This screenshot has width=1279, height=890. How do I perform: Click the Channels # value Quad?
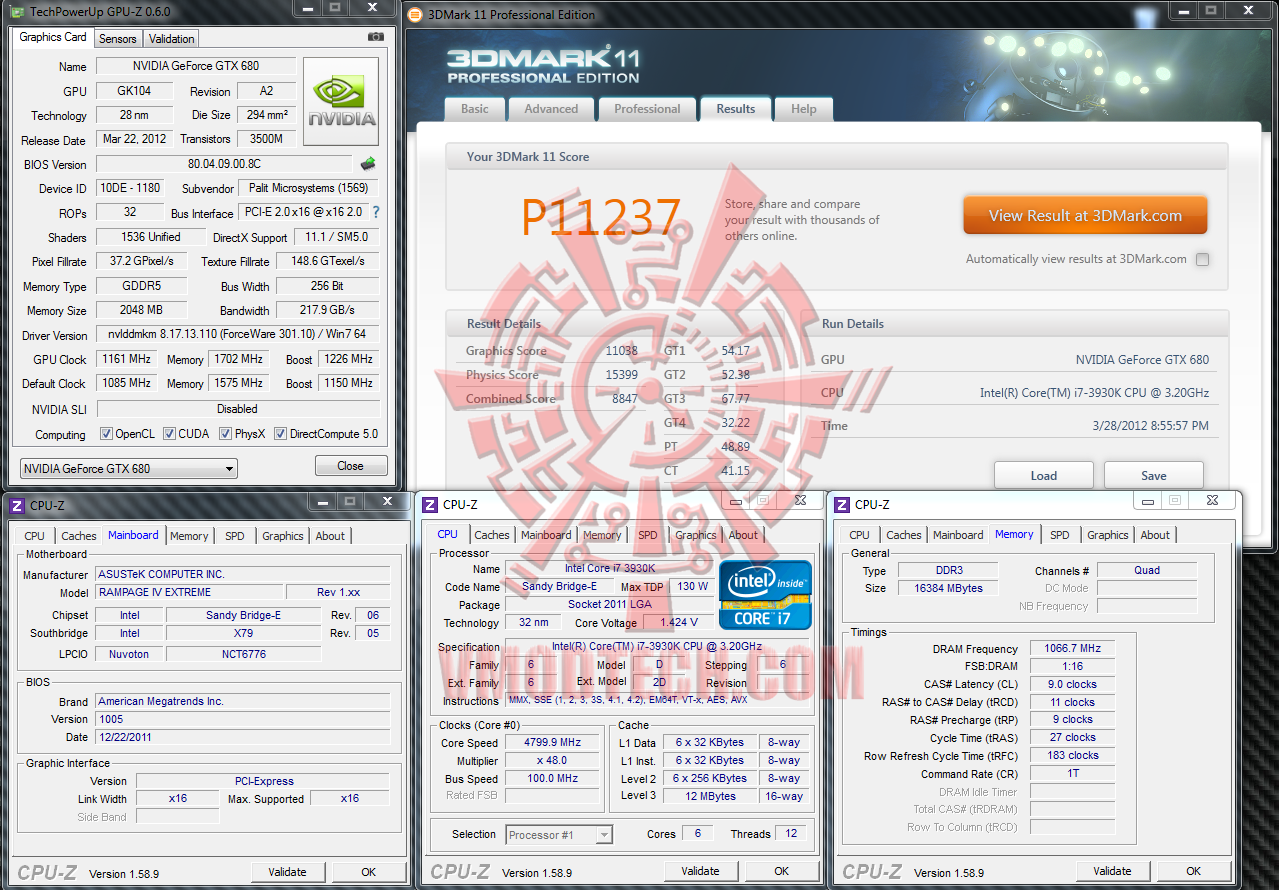[x=1147, y=570]
